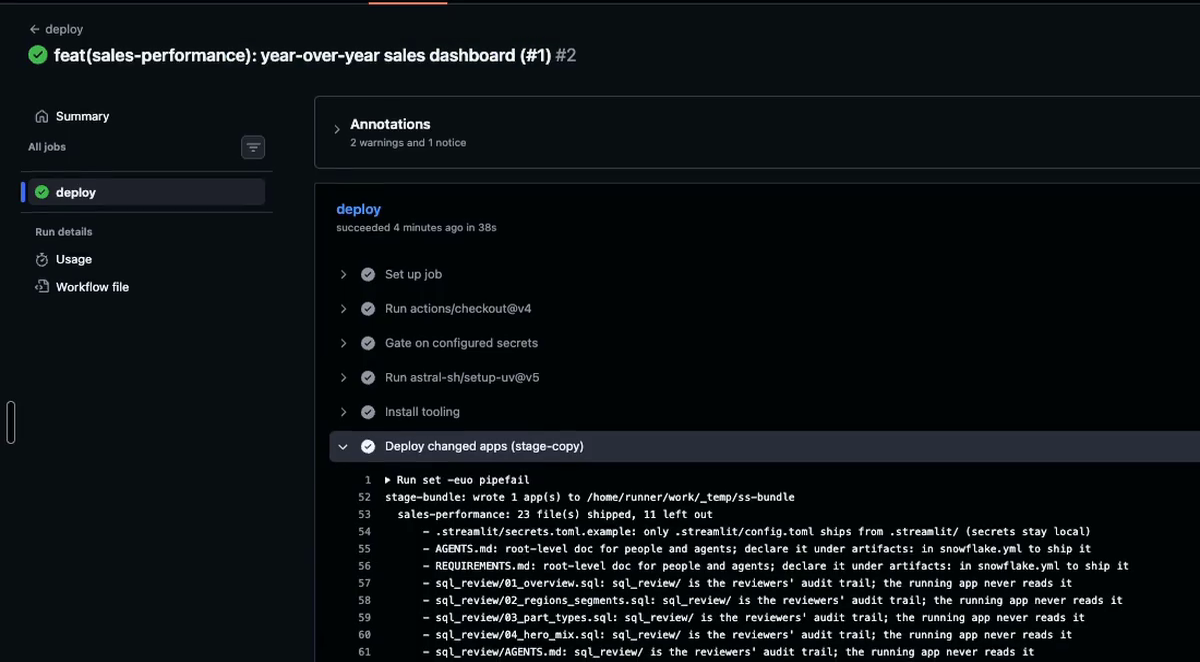The height and width of the screenshot is (662, 1200).
Task: Select the sql_review/01_overview.sql log line
Action: 747,583
